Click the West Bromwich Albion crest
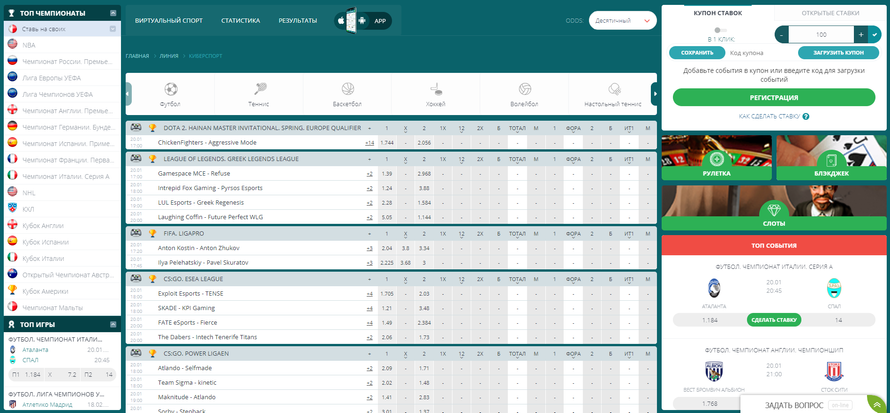Screen dimensions: 890x413 (x=713, y=371)
